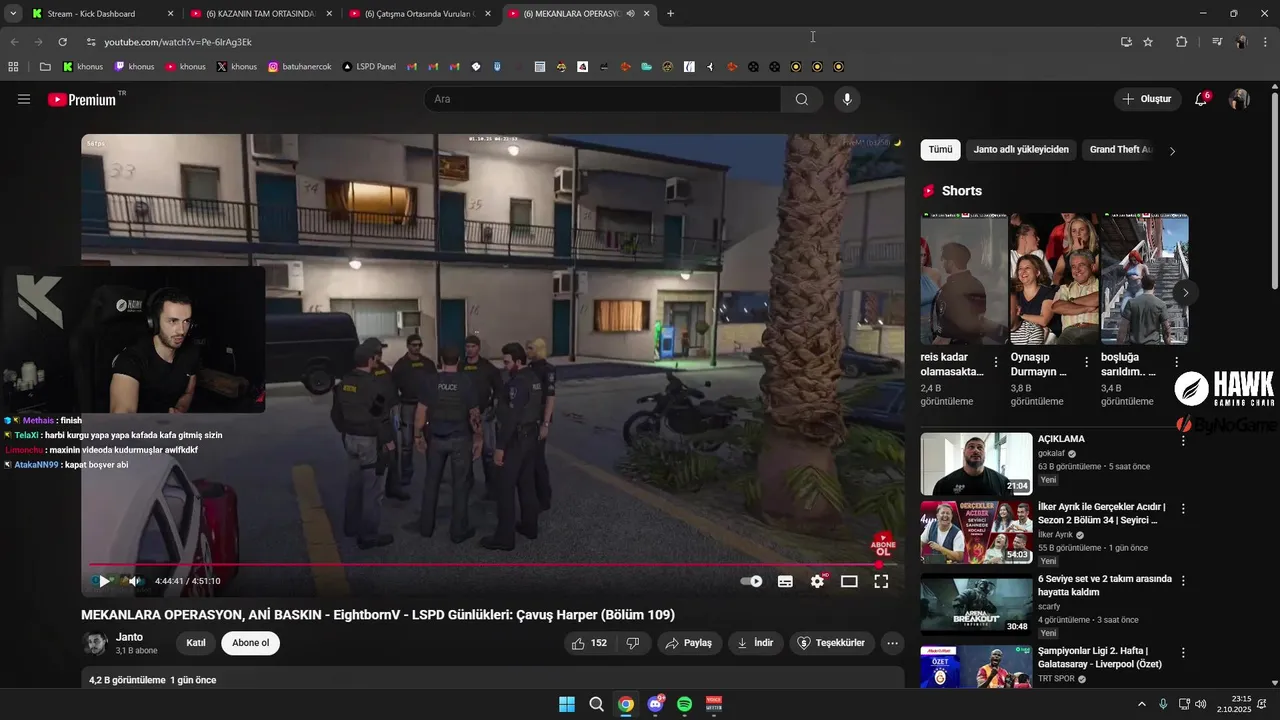Open more actions menu beside Teşekkürler
The width and height of the screenshot is (1280, 720).
[x=893, y=643]
